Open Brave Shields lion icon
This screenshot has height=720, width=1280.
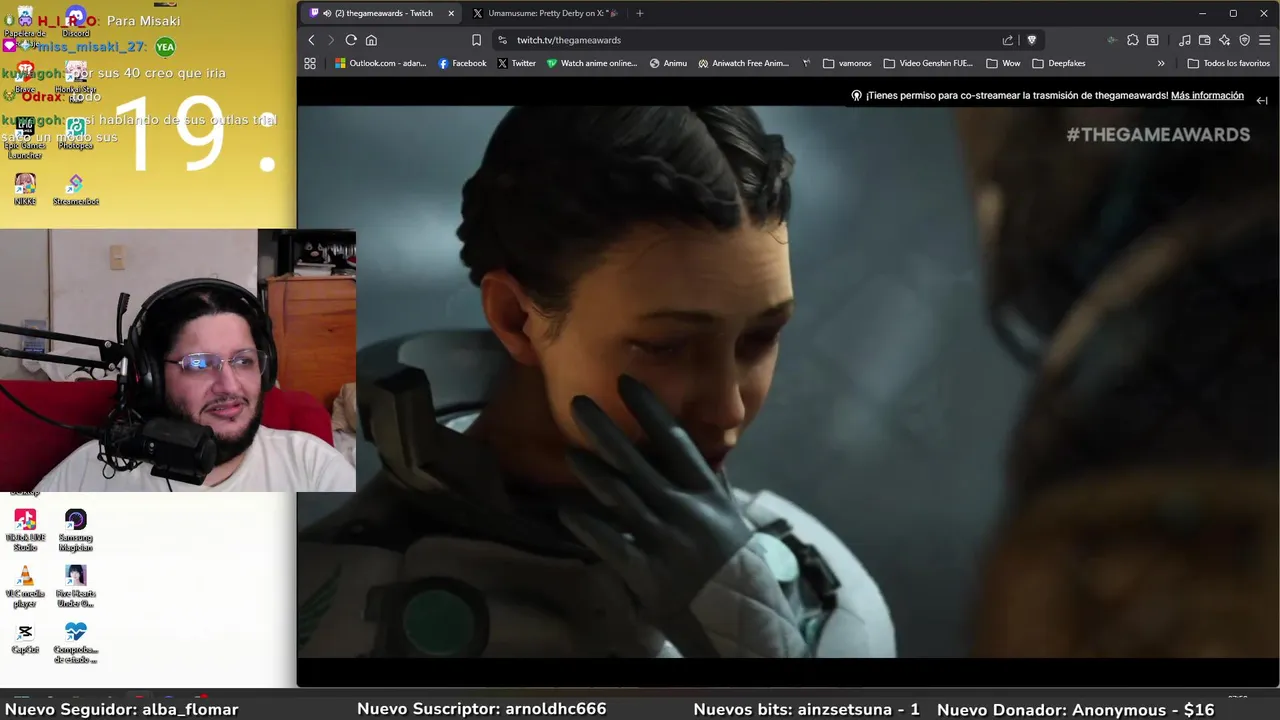(x=1032, y=40)
